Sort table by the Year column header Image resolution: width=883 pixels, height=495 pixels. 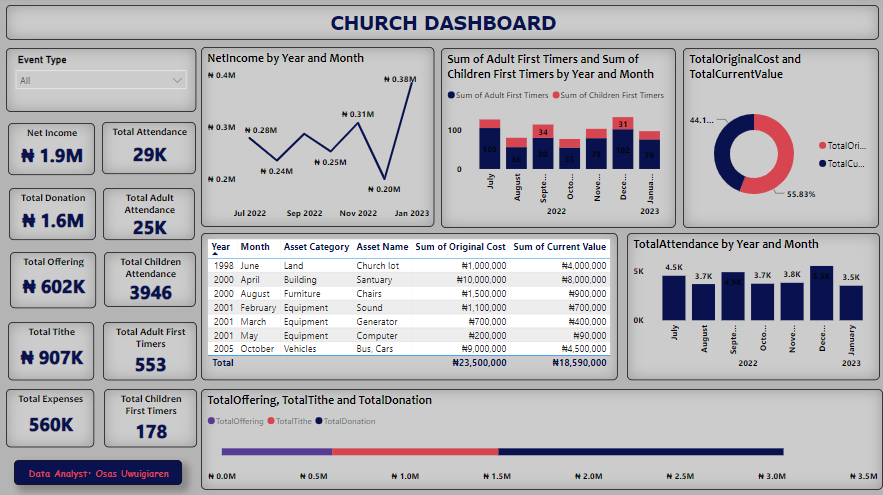pos(221,247)
